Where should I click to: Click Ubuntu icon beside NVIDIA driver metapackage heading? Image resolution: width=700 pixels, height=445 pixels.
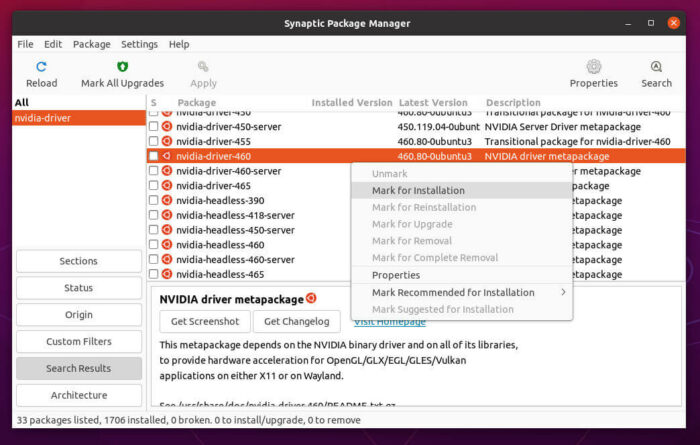click(311, 298)
